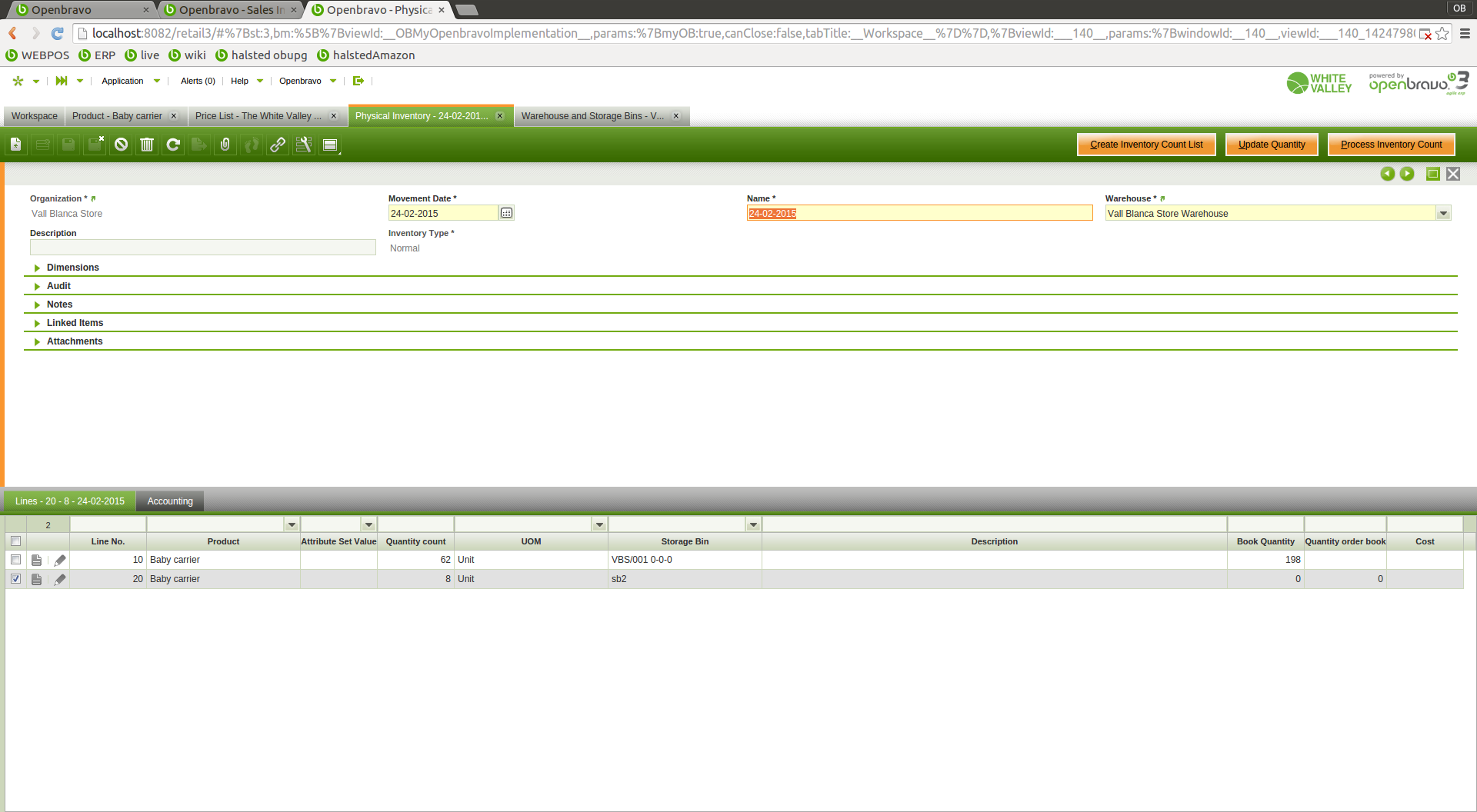Click the undo changes (cancel) icon
This screenshot has width=1477, height=812.
121,145
